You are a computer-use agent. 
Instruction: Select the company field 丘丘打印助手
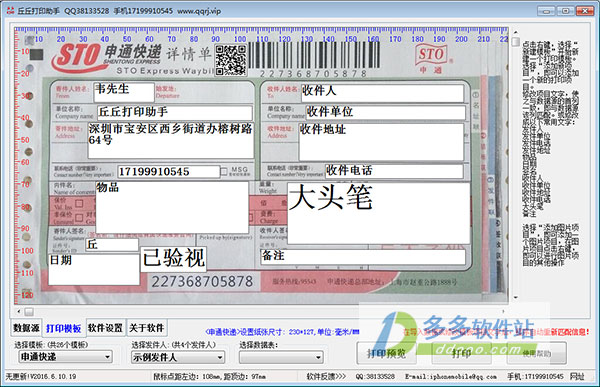(x=175, y=113)
